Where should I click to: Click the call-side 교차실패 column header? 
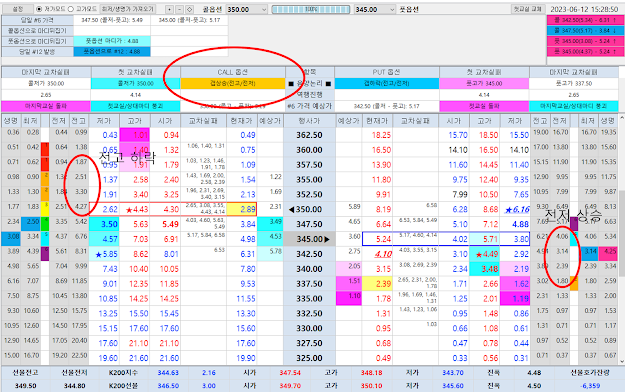point(204,121)
